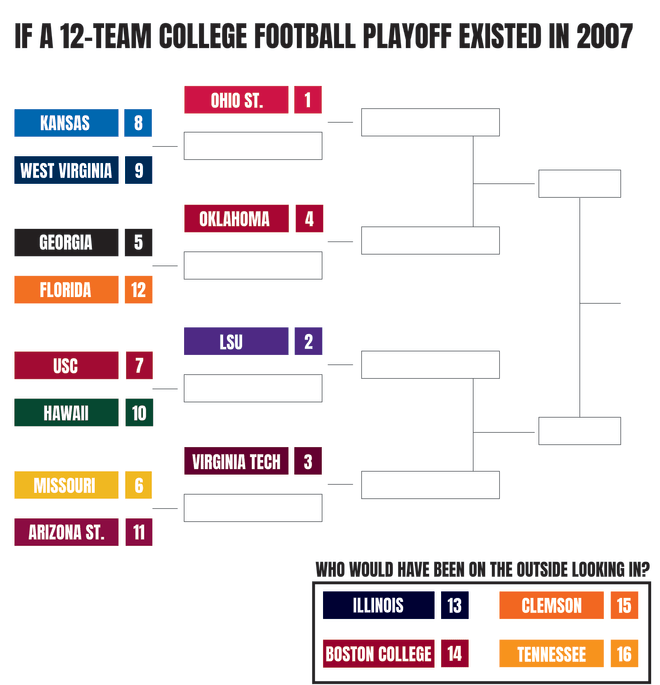Select the Virginia Tech team box
The width and height of the screenshot is (660, 685).
coord(236,461)
